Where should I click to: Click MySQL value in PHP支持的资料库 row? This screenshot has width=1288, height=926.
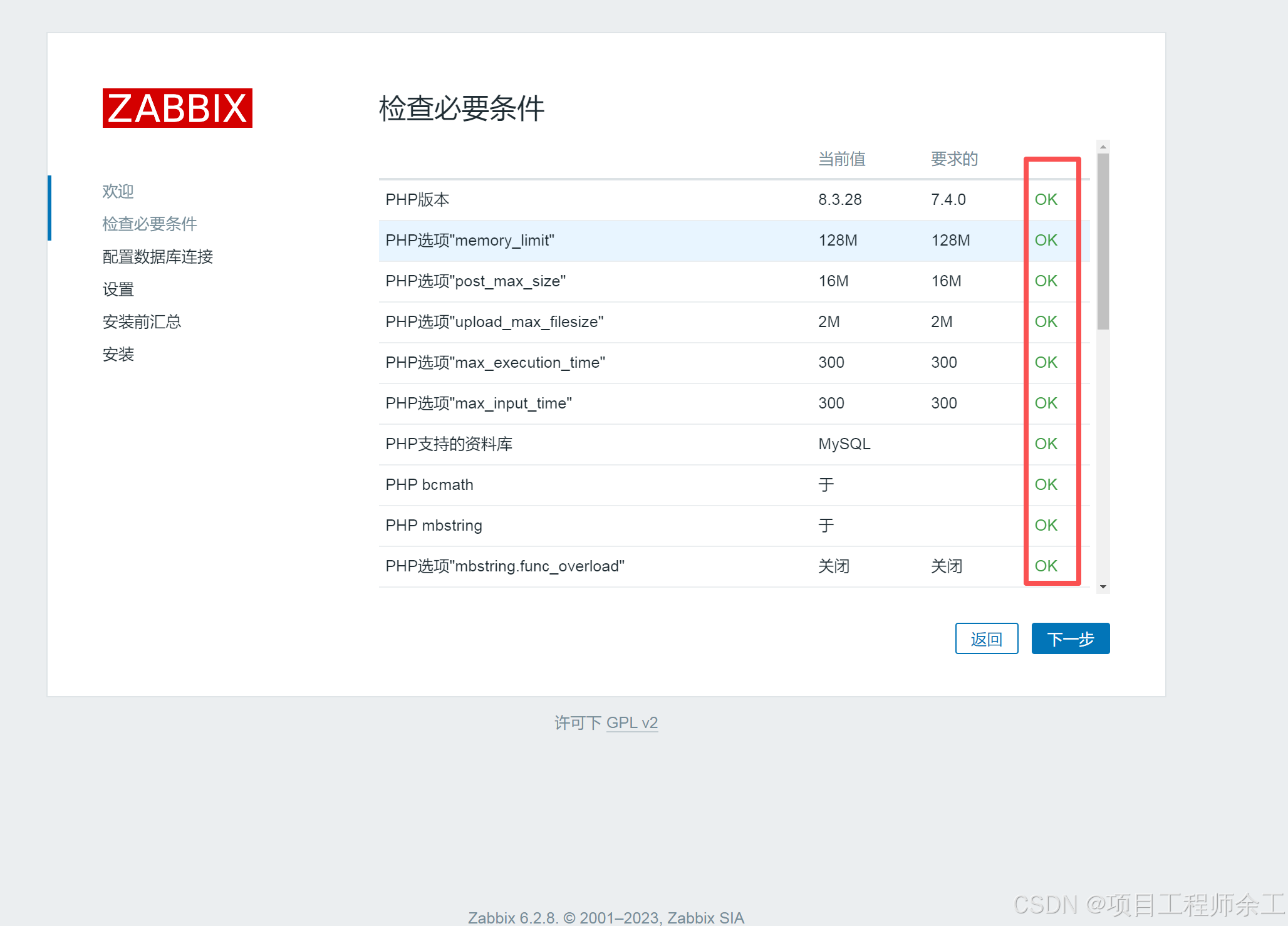click(844, 444)
